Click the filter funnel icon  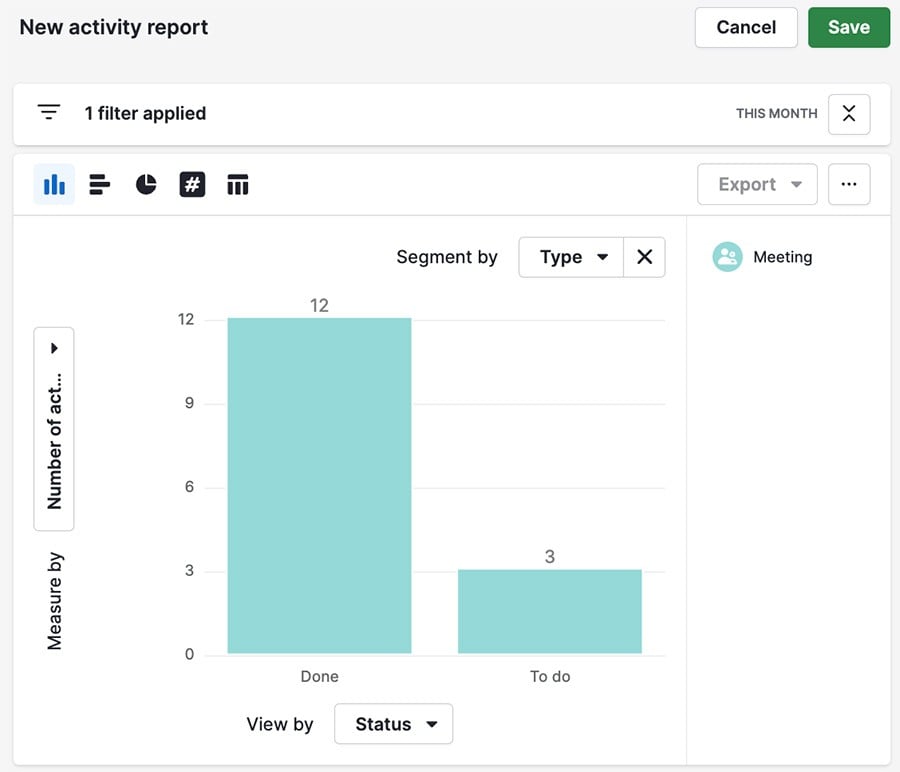pyautogui.click(x=48, y=112)
